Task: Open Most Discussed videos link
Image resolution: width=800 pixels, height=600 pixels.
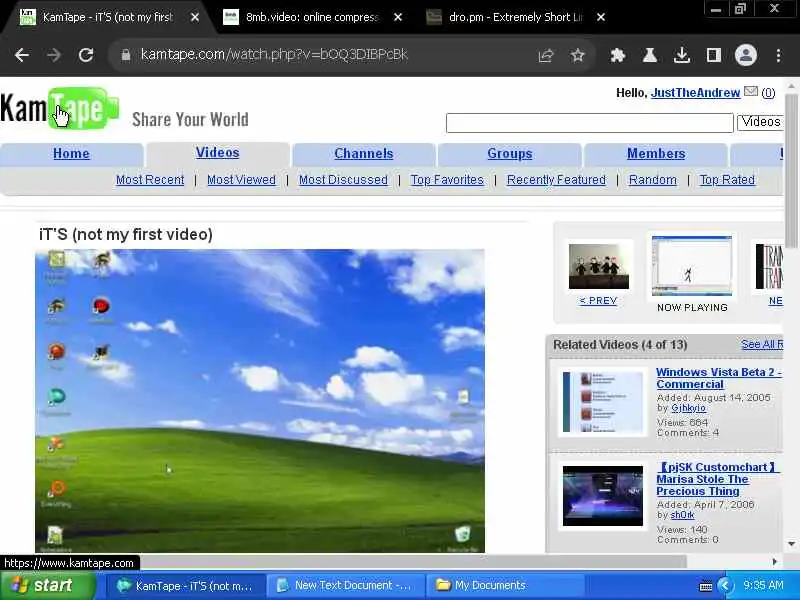Action: click(343, 180)
